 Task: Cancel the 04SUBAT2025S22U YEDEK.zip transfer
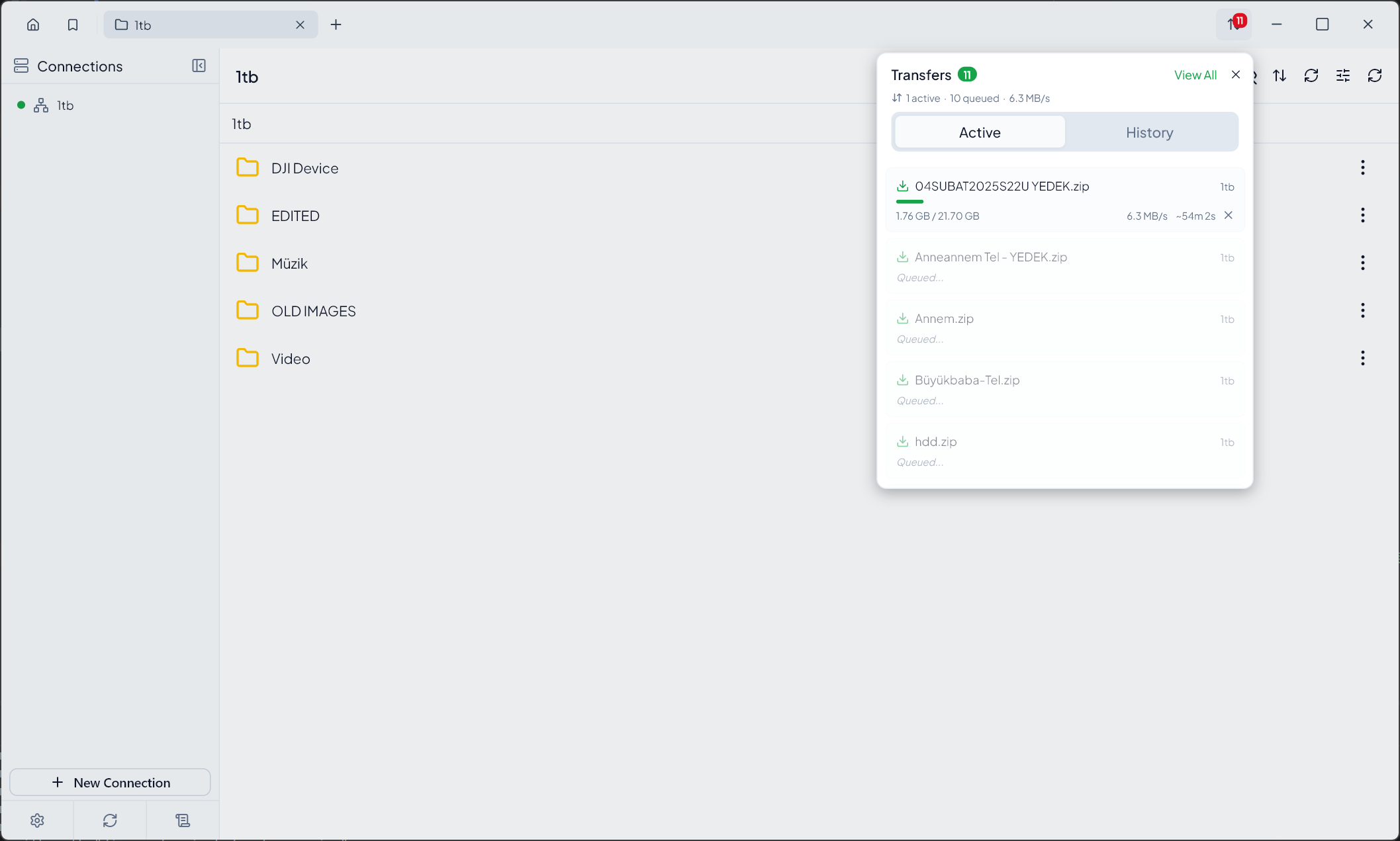[x=1229, y=215]
